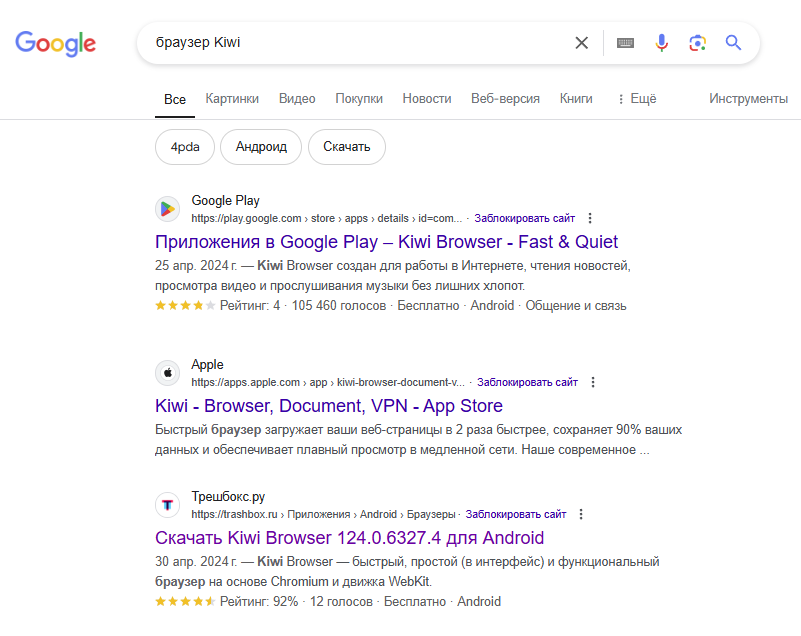Open three-dot menu for Apple result
The image size is (801, 636).
pos(593,383)
